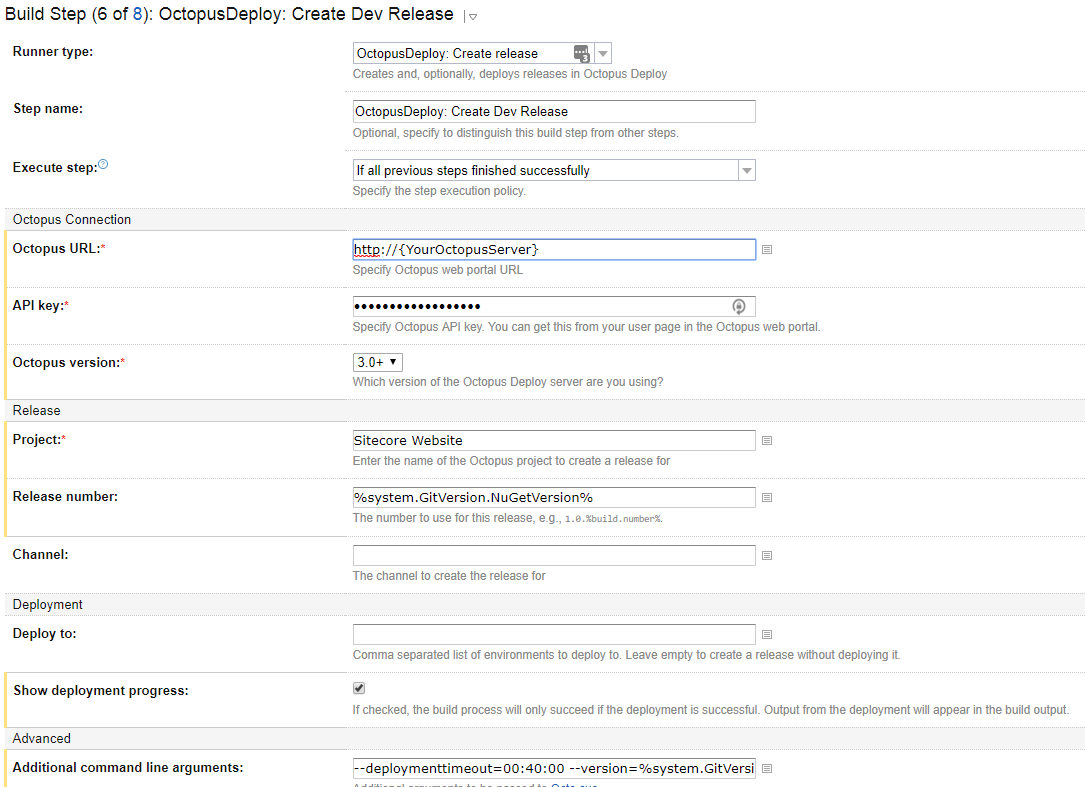Image resolution: width=1085 pixels, height=787 pixels.
Task: Click 'Specify Octopus web portal URL' hint text
Action: (x=438, y=270)
